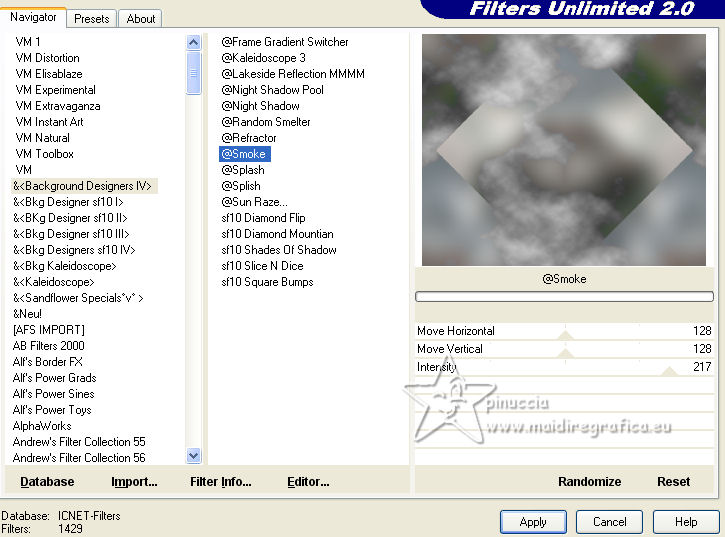Choose sf10 Slice N Dice filter
Image resolution: width=725 pixels, height=537 pixels.
click(263, 266)
